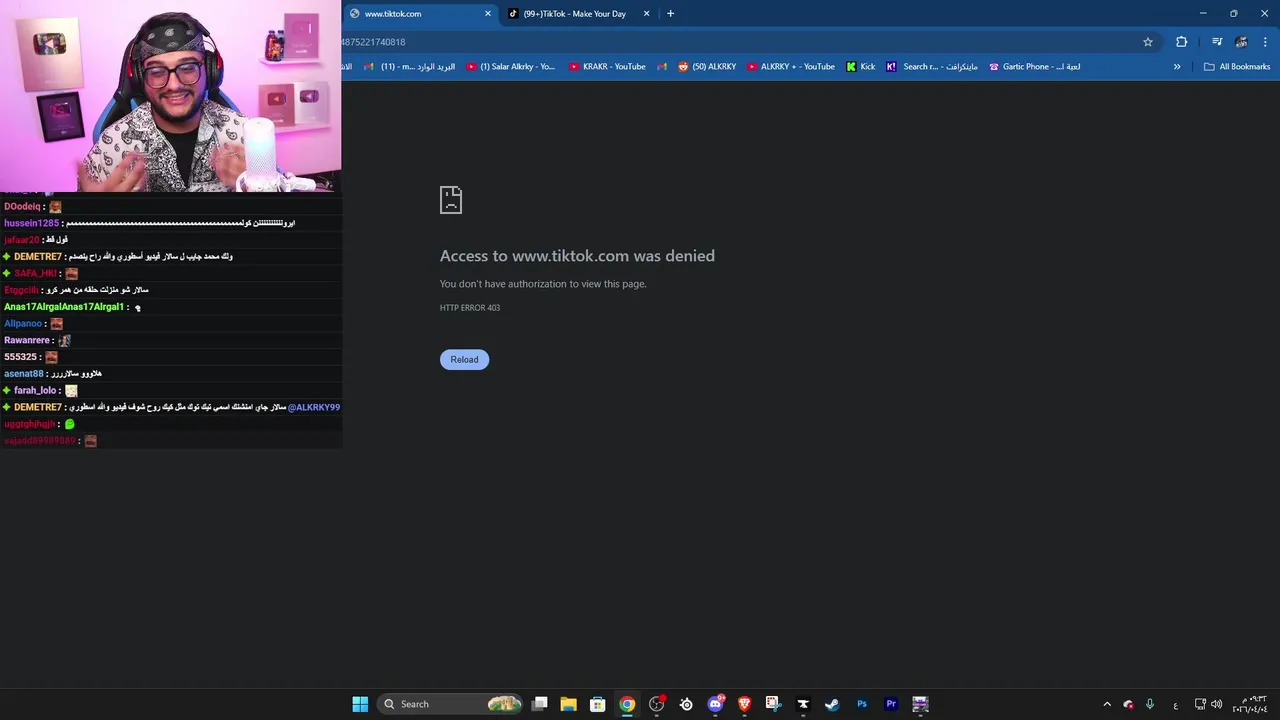The width and height of the screenshot is (1280, 720).
Task: Open the KRAKR - YouTube bookmark
Action: tap(607, 67)
